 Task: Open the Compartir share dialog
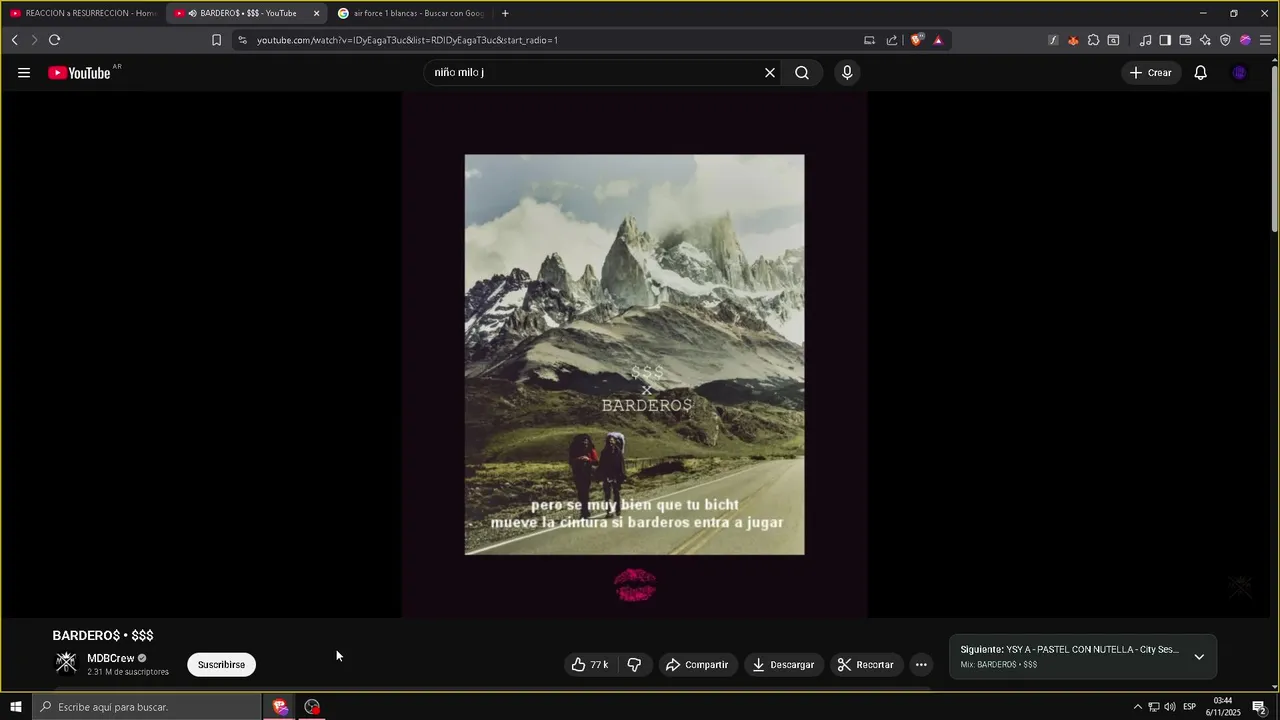point(697,665)
